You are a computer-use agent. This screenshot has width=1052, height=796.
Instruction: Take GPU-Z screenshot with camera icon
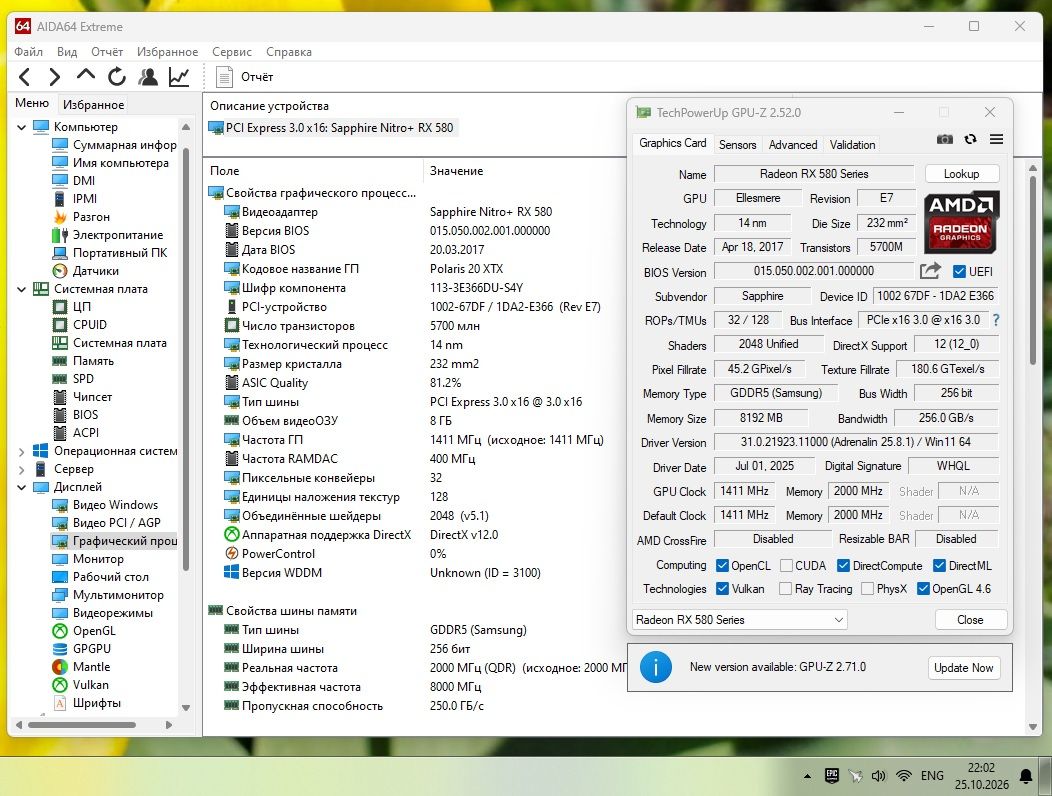(x=945, y=139)
